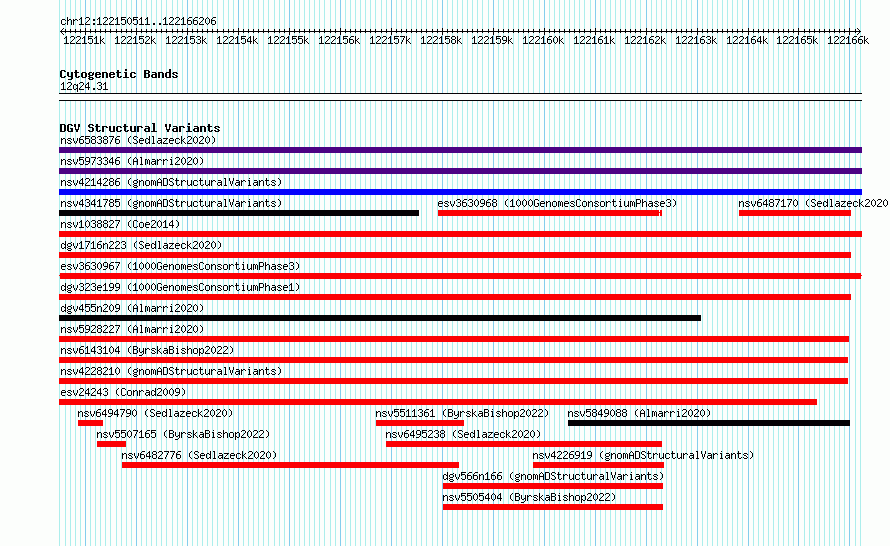Open nsv6143104 (ByrskaBishop2022) label
The height and width of the screenshot is (546, 890).
click(x=147, y=350)
